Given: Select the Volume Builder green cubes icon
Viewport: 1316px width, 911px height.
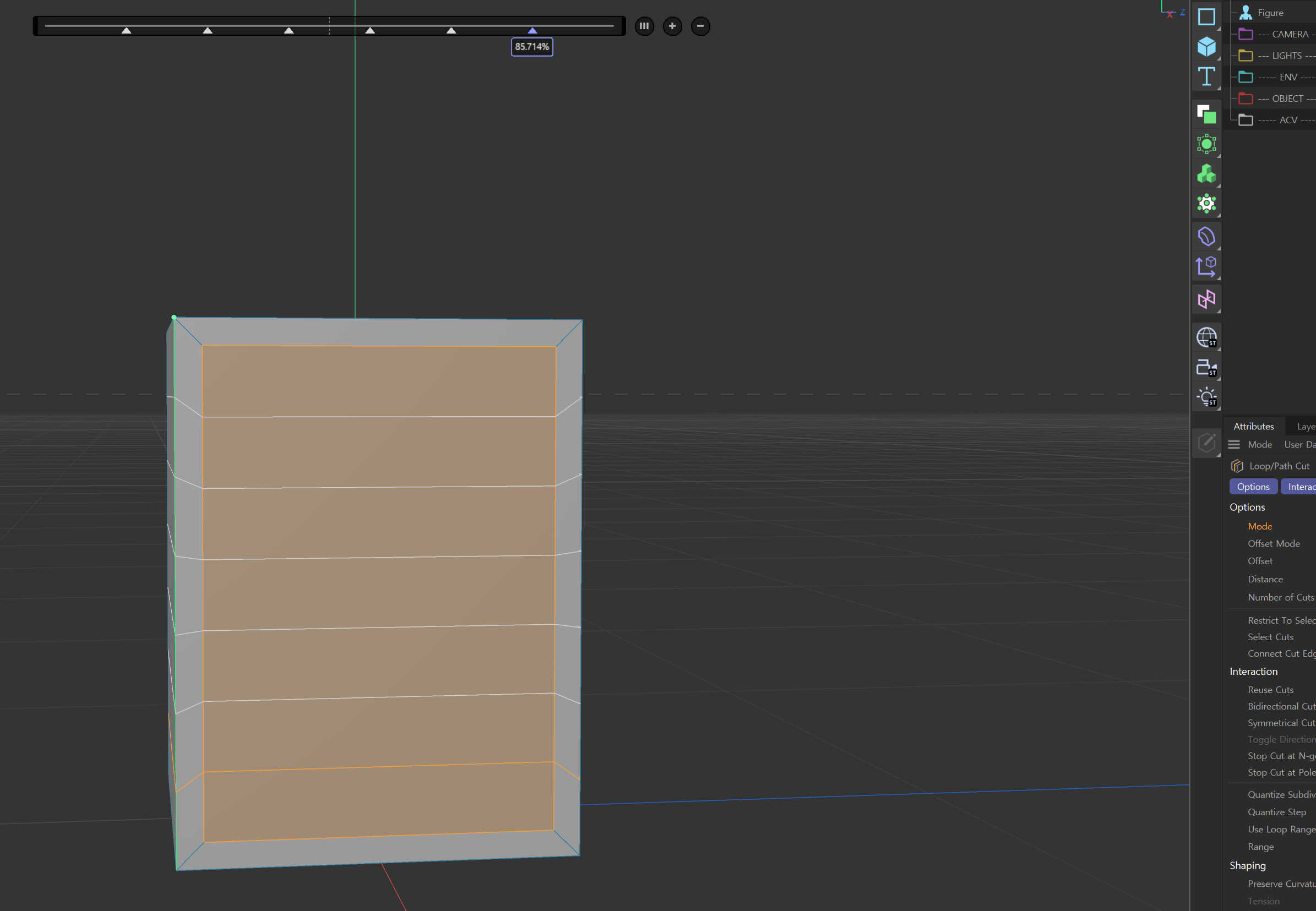Looking at the screenshot, I should point(1206,174).
